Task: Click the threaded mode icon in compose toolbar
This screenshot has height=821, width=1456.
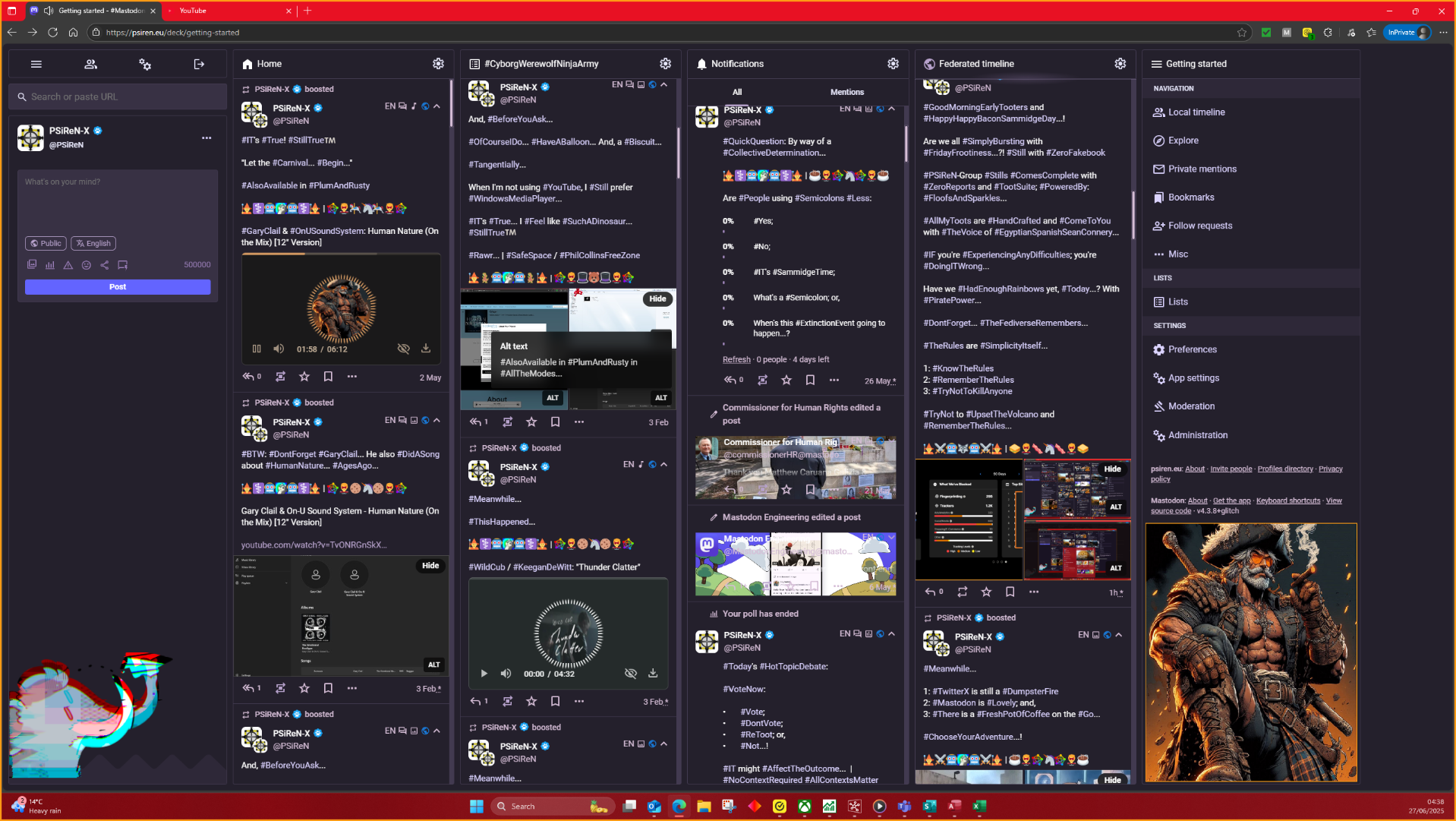Action: (x=123, y=265)
